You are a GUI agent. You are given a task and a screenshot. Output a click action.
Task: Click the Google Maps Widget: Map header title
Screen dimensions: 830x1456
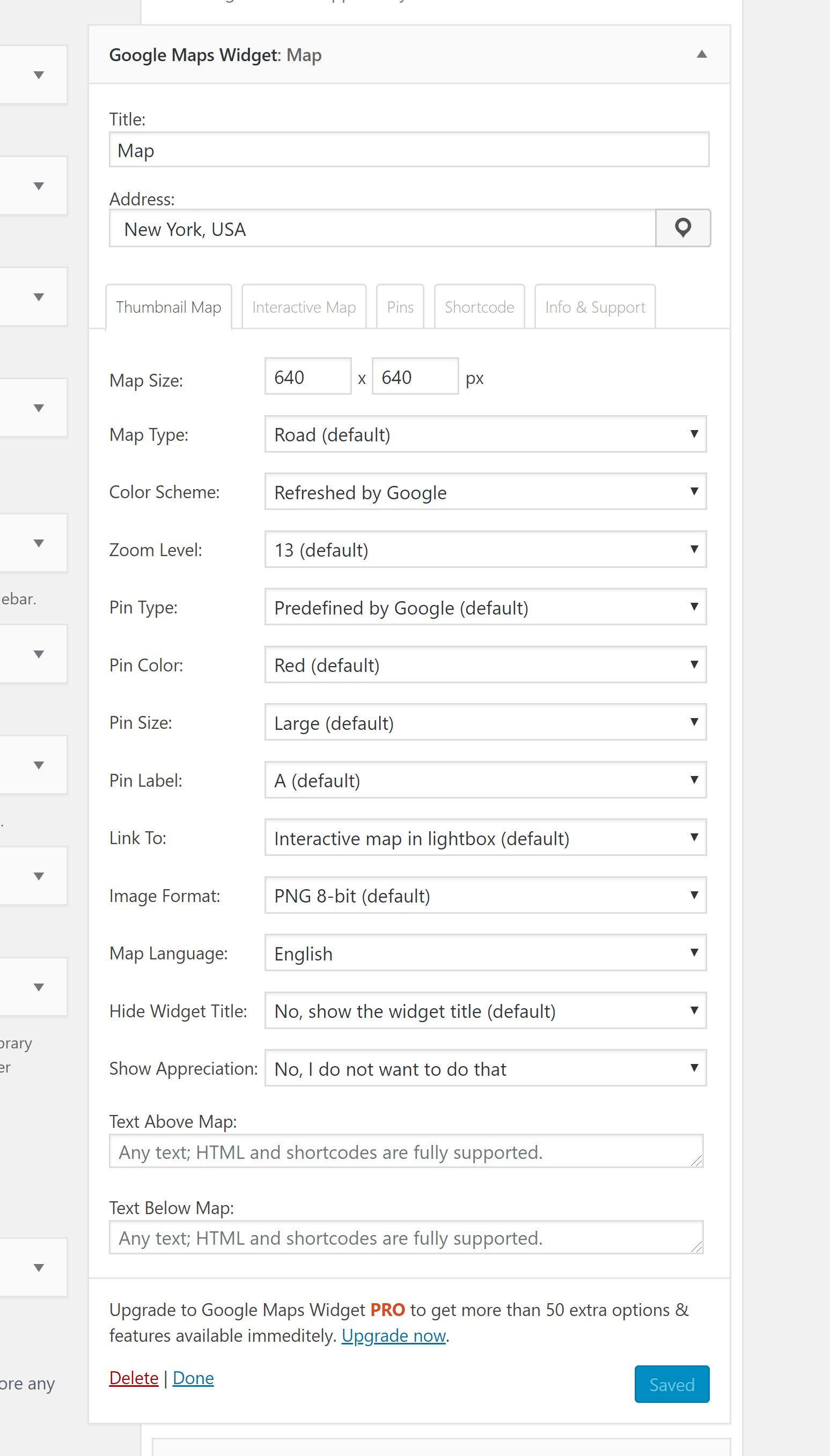pos(216,55)
